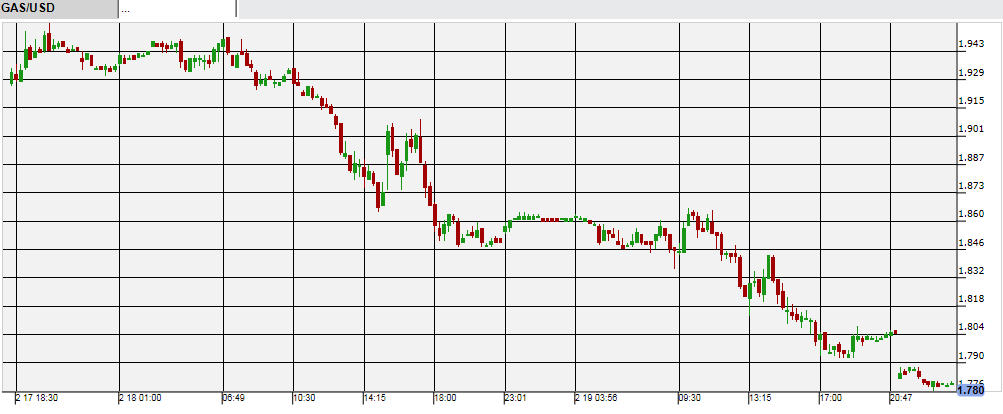
Task: Click the 20:47 time axis label
Action: tap(902, 397)
